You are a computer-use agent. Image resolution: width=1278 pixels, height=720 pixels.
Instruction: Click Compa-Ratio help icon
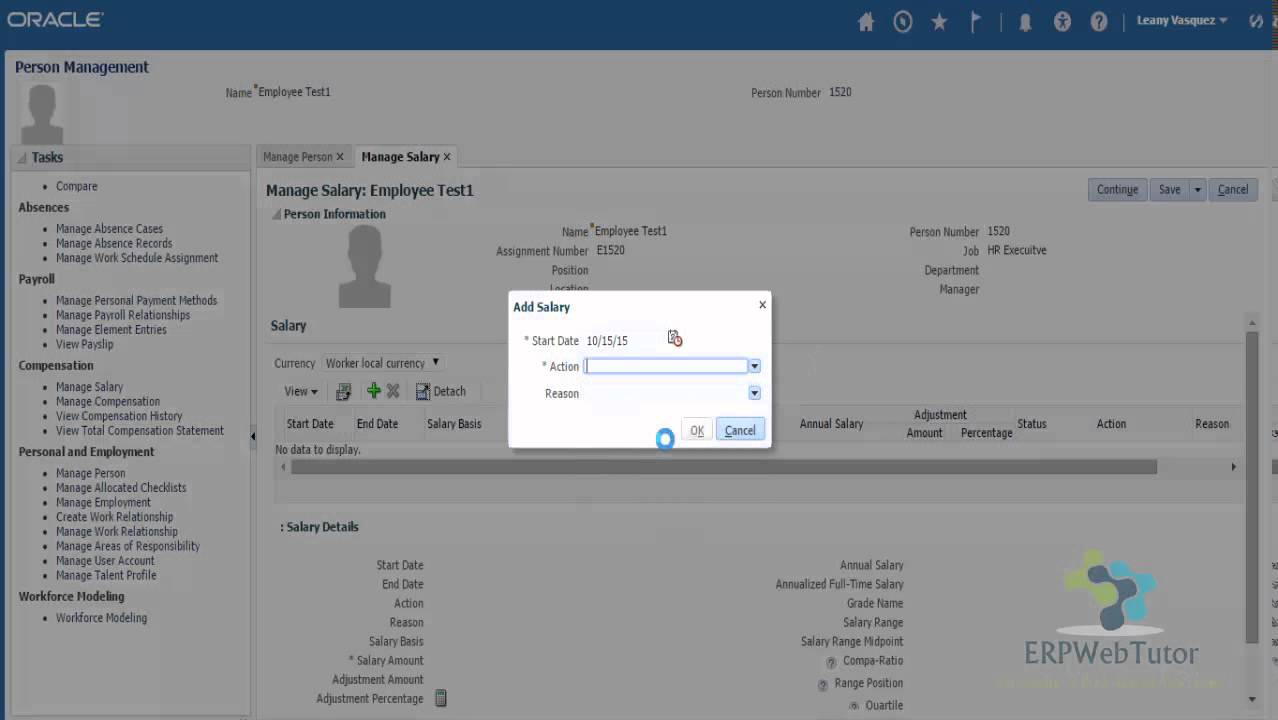click(831, 662)
